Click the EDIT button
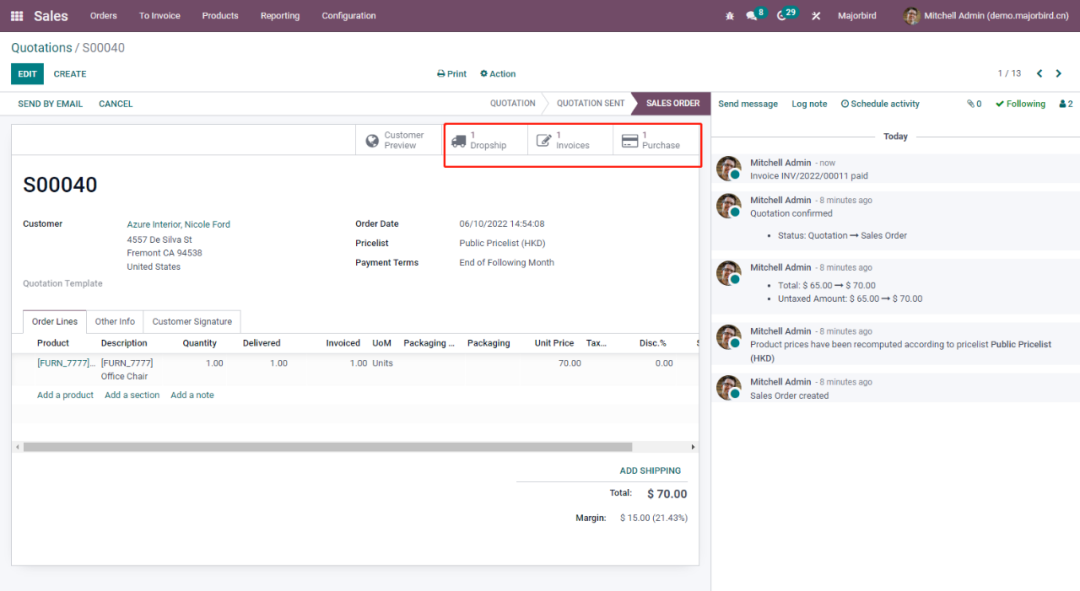This screenshot has width=1080, height=591. coord(27,74)
